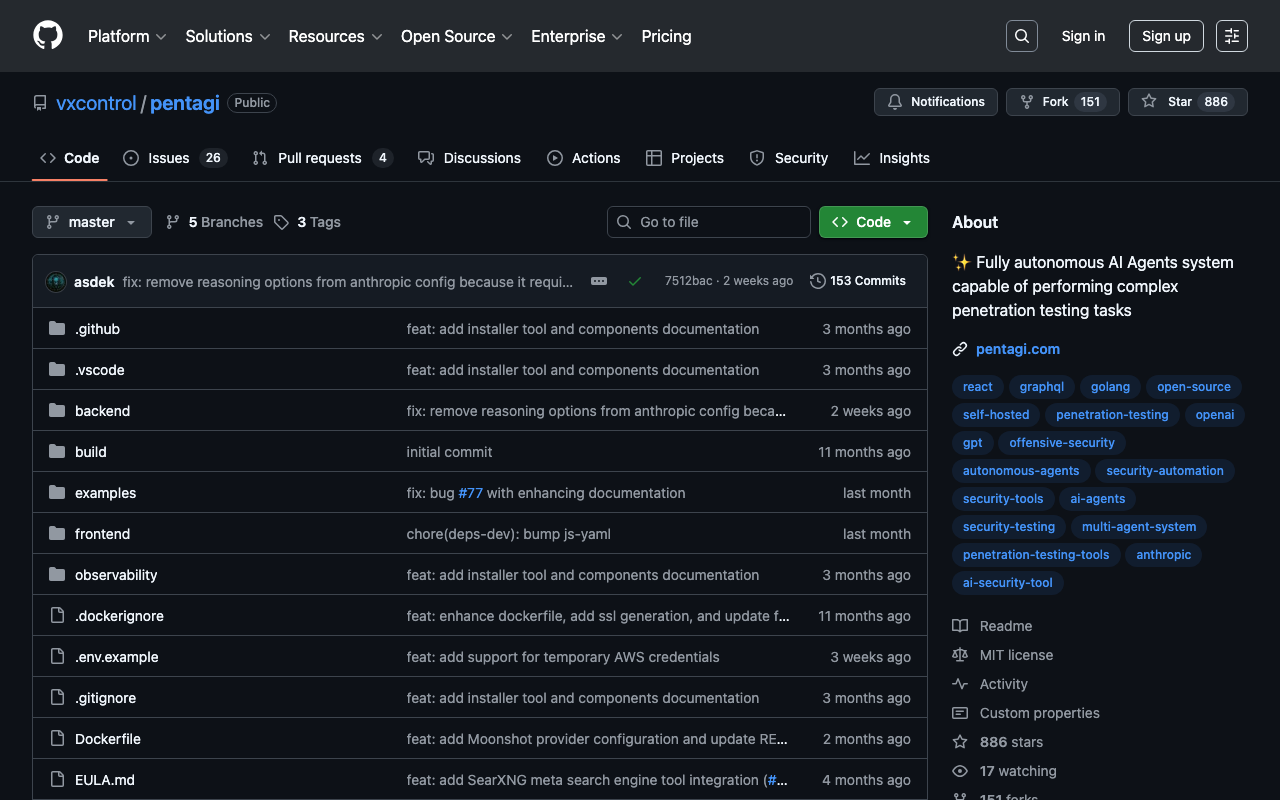
Task: Click the commit status green checkmark
Action: coord(634,281)
